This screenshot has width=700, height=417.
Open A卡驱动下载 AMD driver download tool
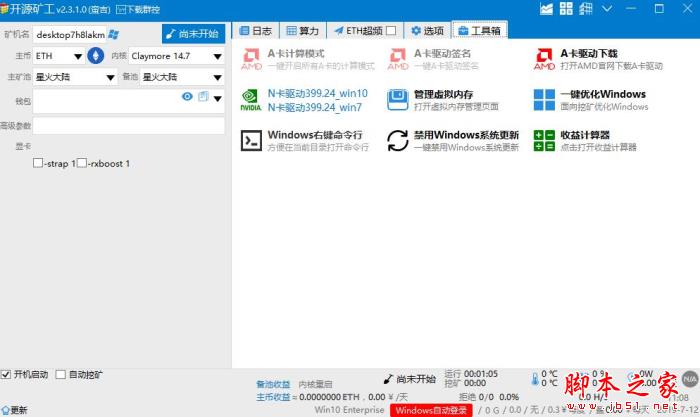[x=598, y=59]
